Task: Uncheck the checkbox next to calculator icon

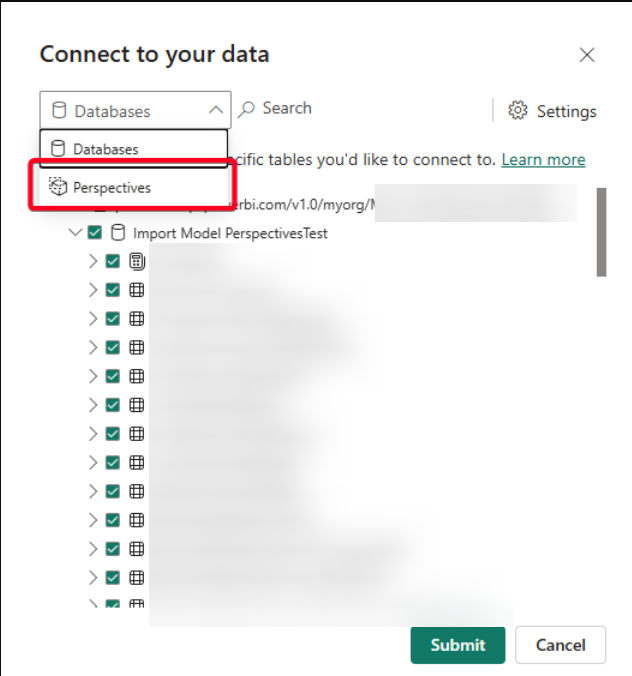Action: 113,261
